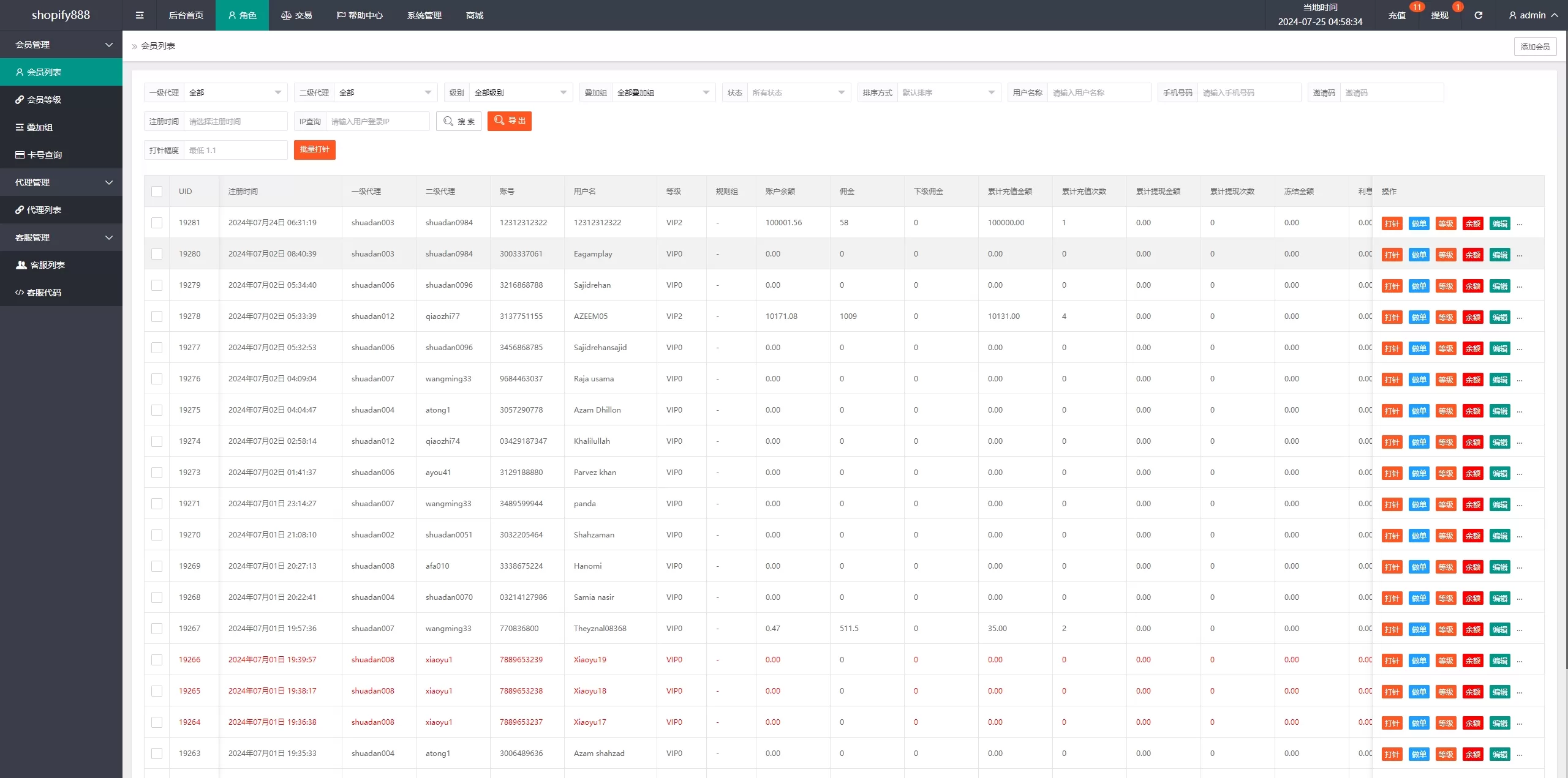Click the orange 导出 export button
The height and width of the screenshot is (778, 1568).
(x=509, y=121)
